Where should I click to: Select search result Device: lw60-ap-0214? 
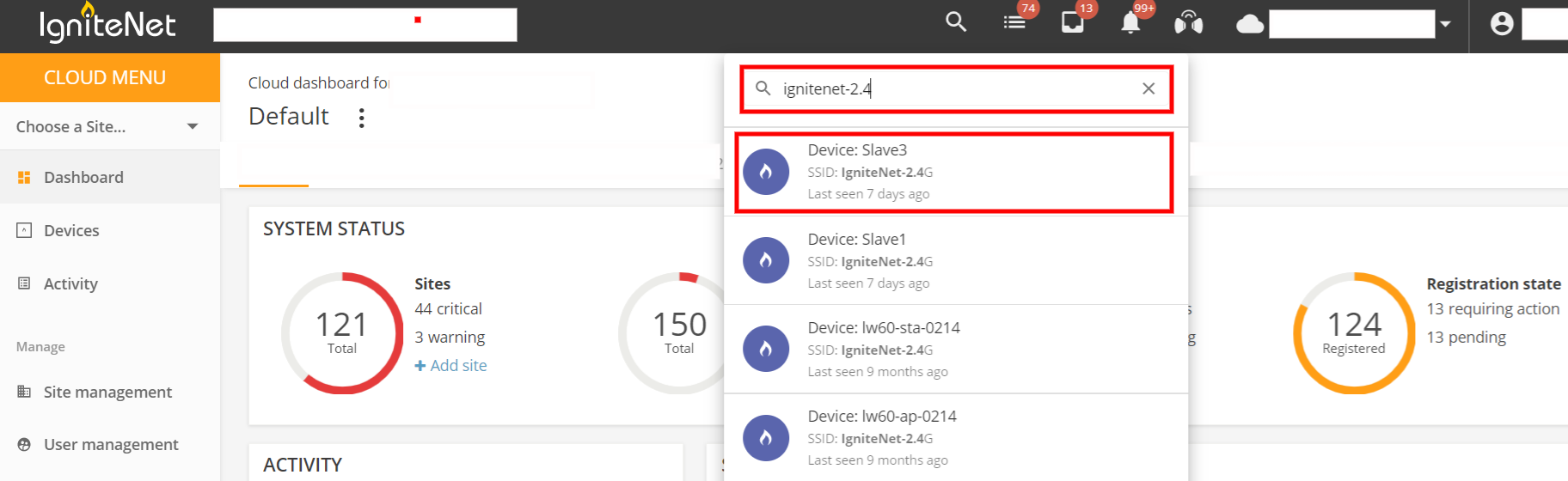pos(956,437)
